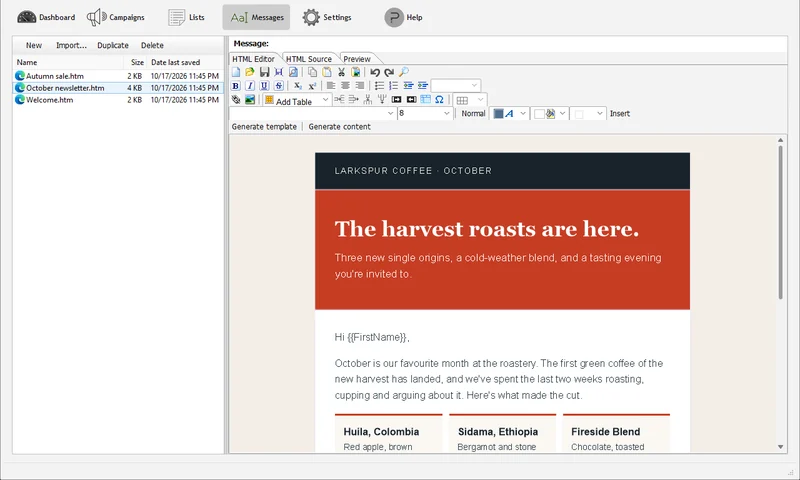Toggle italic formatting

250,86
